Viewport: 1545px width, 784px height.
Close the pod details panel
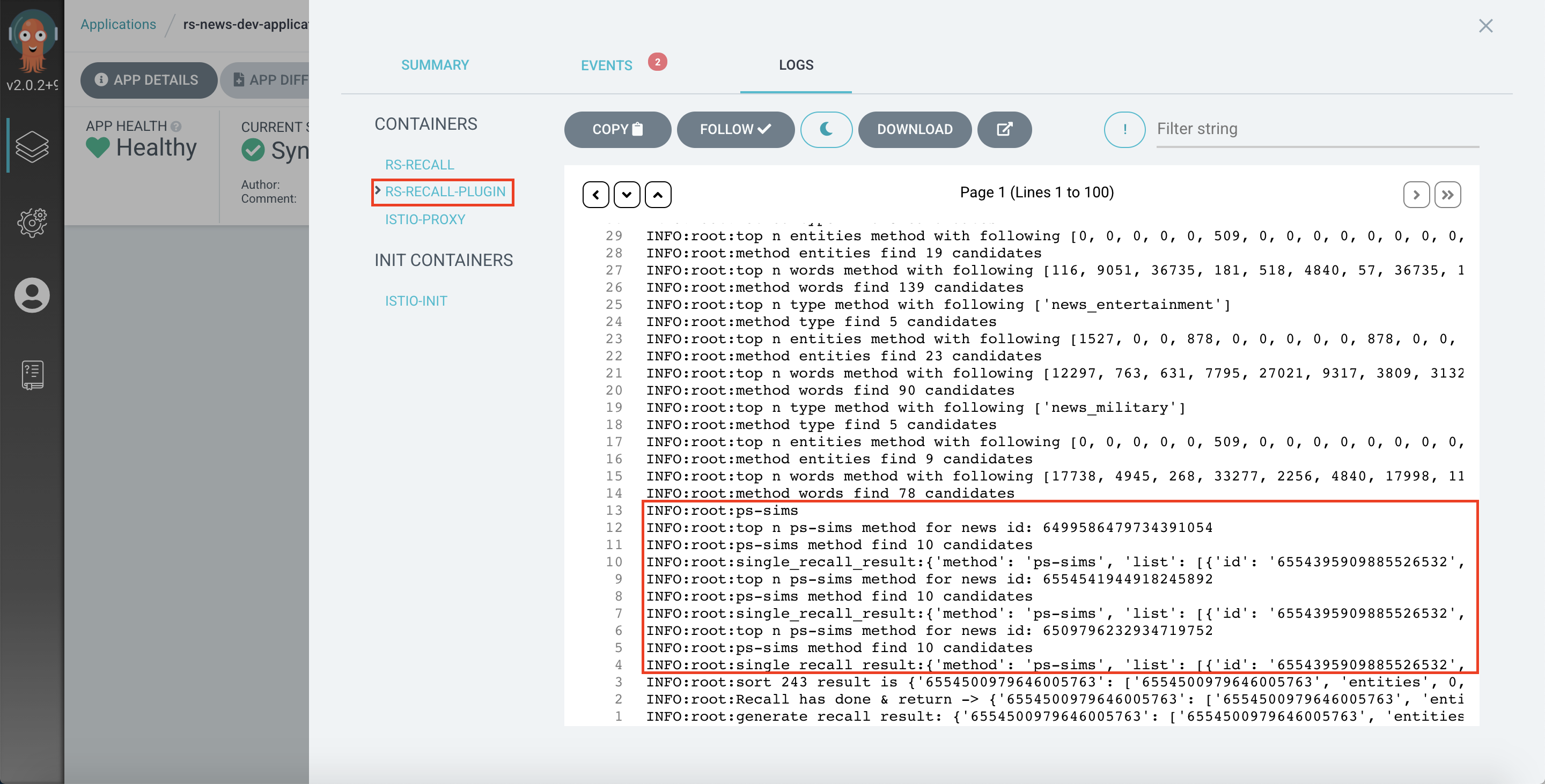pos(1485,26)
